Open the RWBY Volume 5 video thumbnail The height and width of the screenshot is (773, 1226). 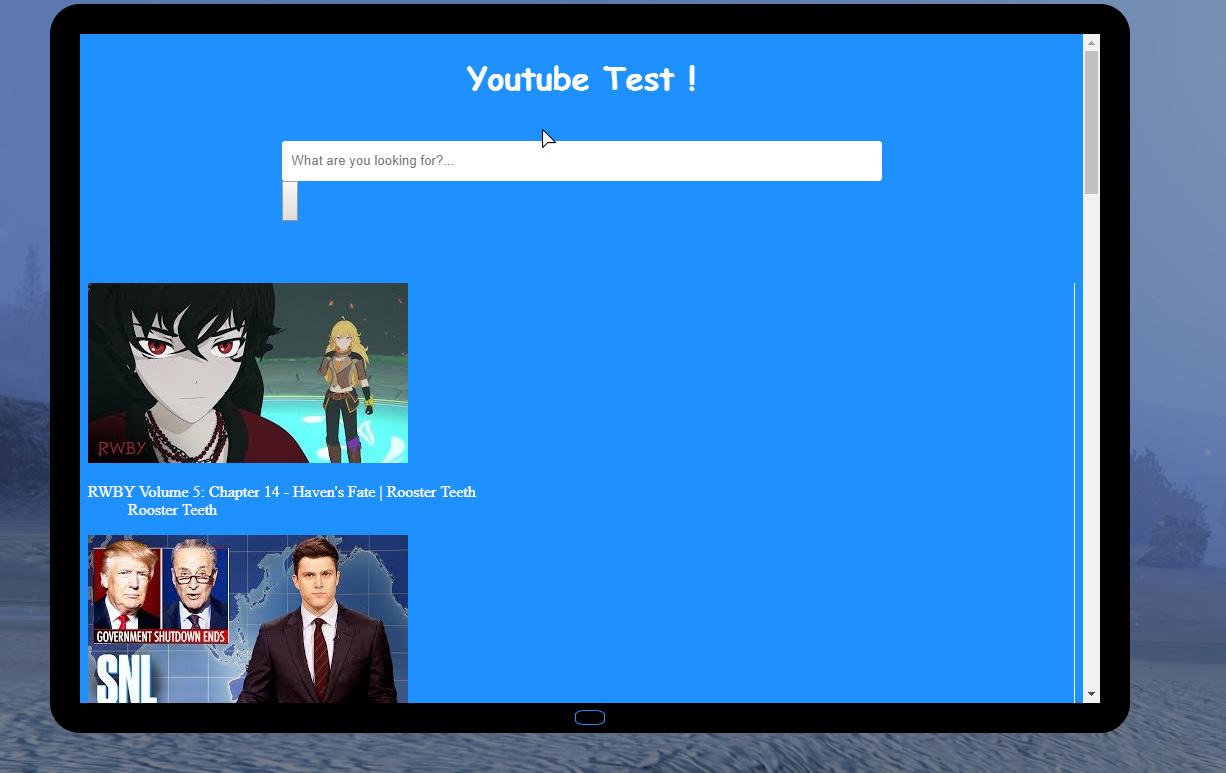(x=248, y=373)
